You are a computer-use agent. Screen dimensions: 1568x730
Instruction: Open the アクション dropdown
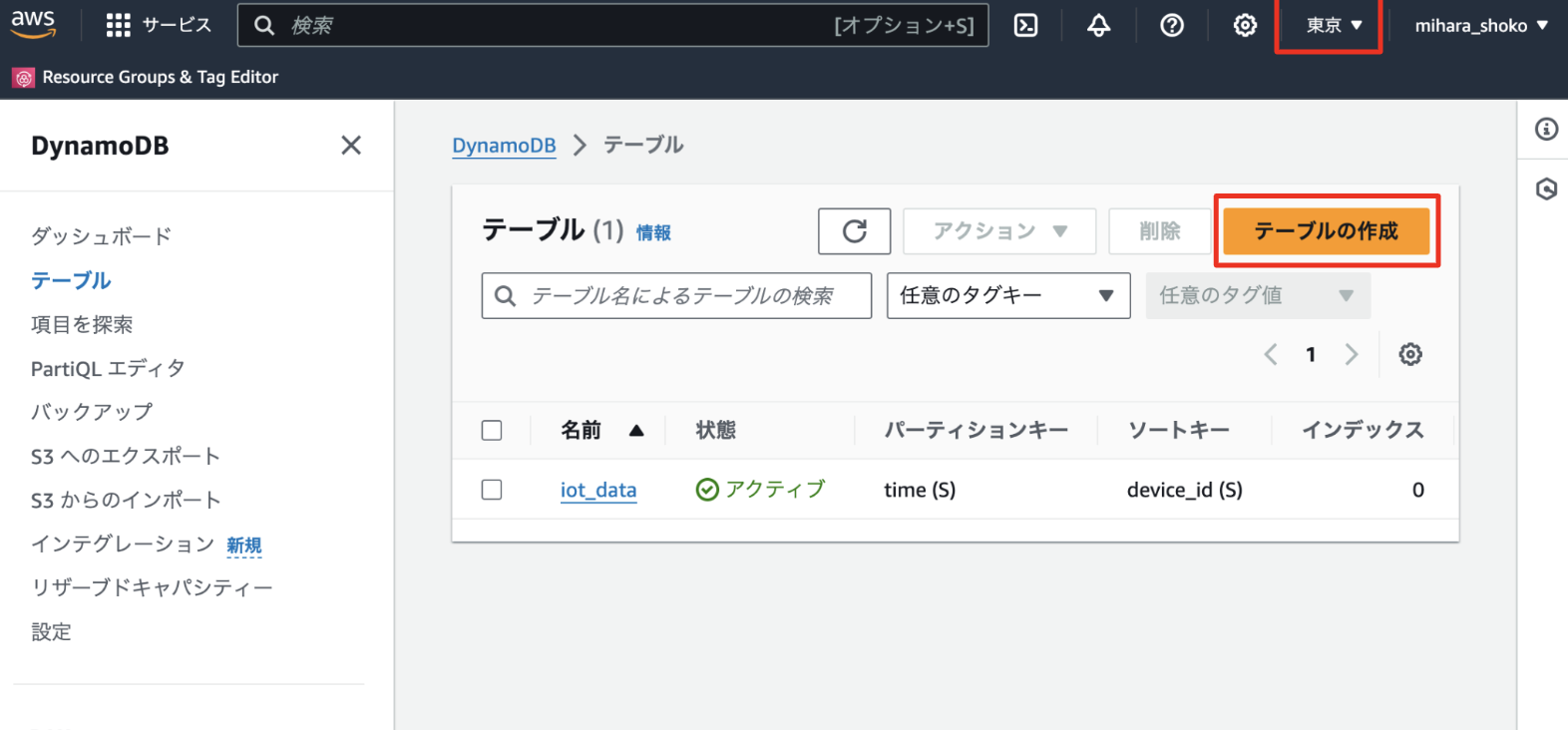coord(999,231)
